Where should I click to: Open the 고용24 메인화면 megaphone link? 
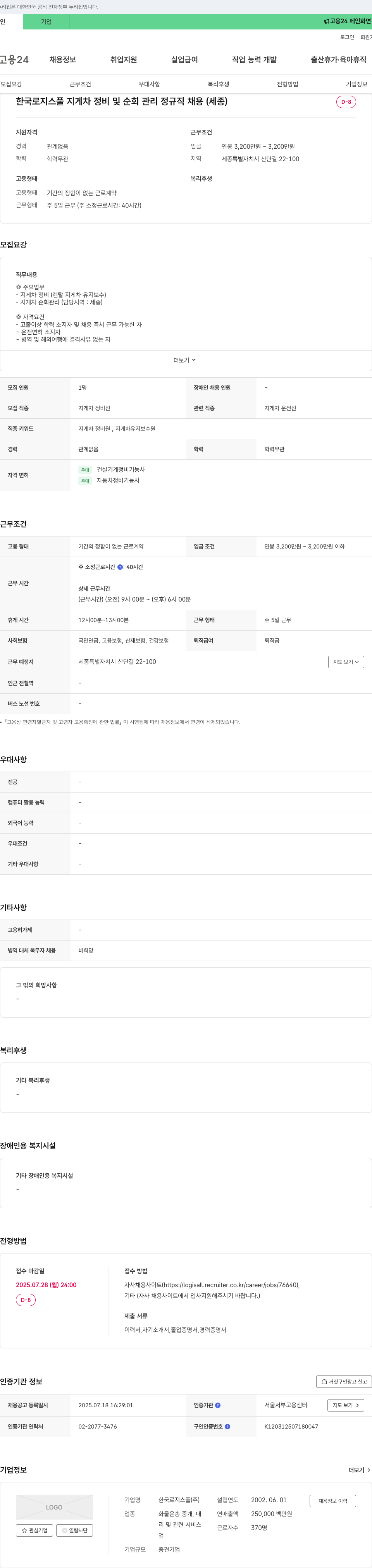(347, 21)
